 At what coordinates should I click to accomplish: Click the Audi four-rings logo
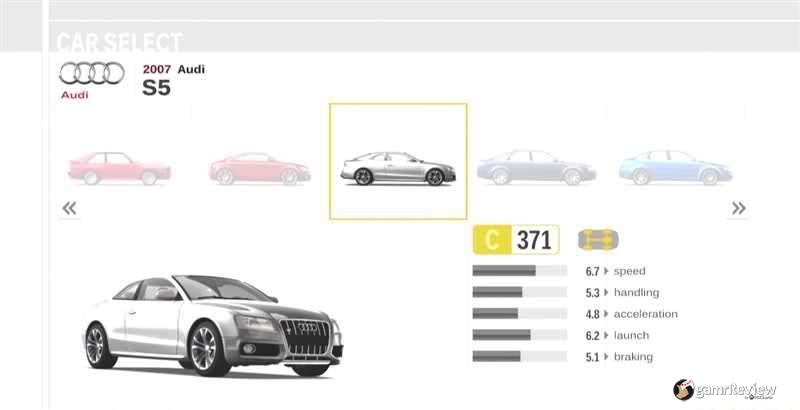(x=92, y=73)
